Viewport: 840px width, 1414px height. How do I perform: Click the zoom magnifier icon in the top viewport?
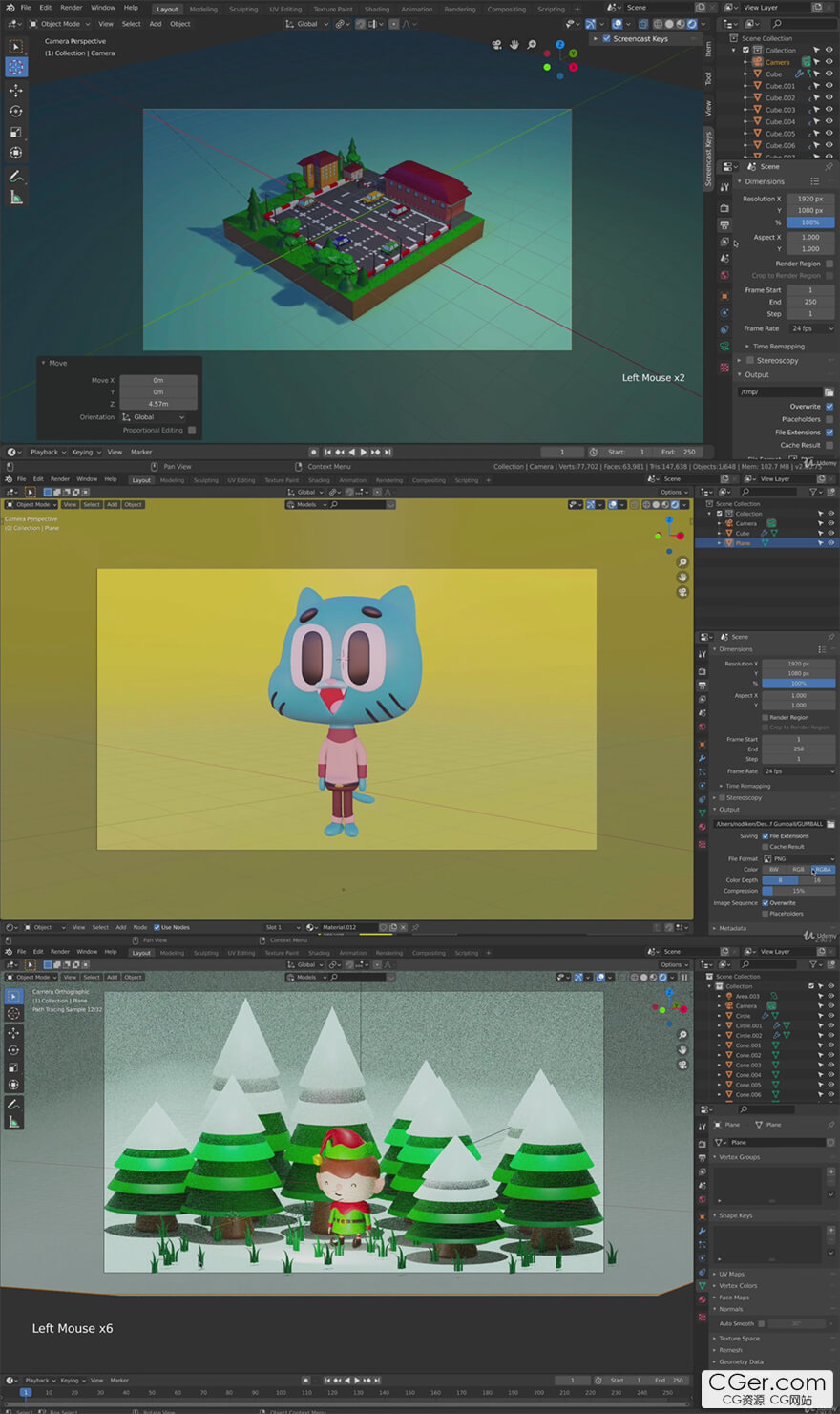532,44
